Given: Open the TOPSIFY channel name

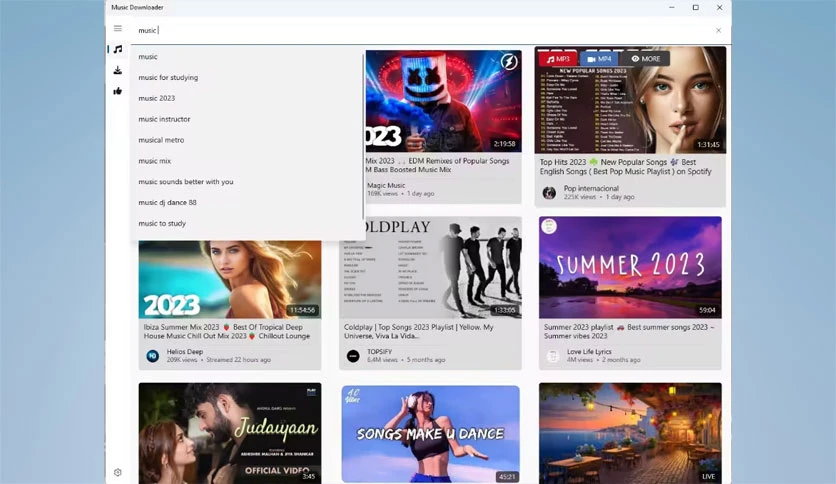Looking at the screenshot, I should (x=380, y=352).
